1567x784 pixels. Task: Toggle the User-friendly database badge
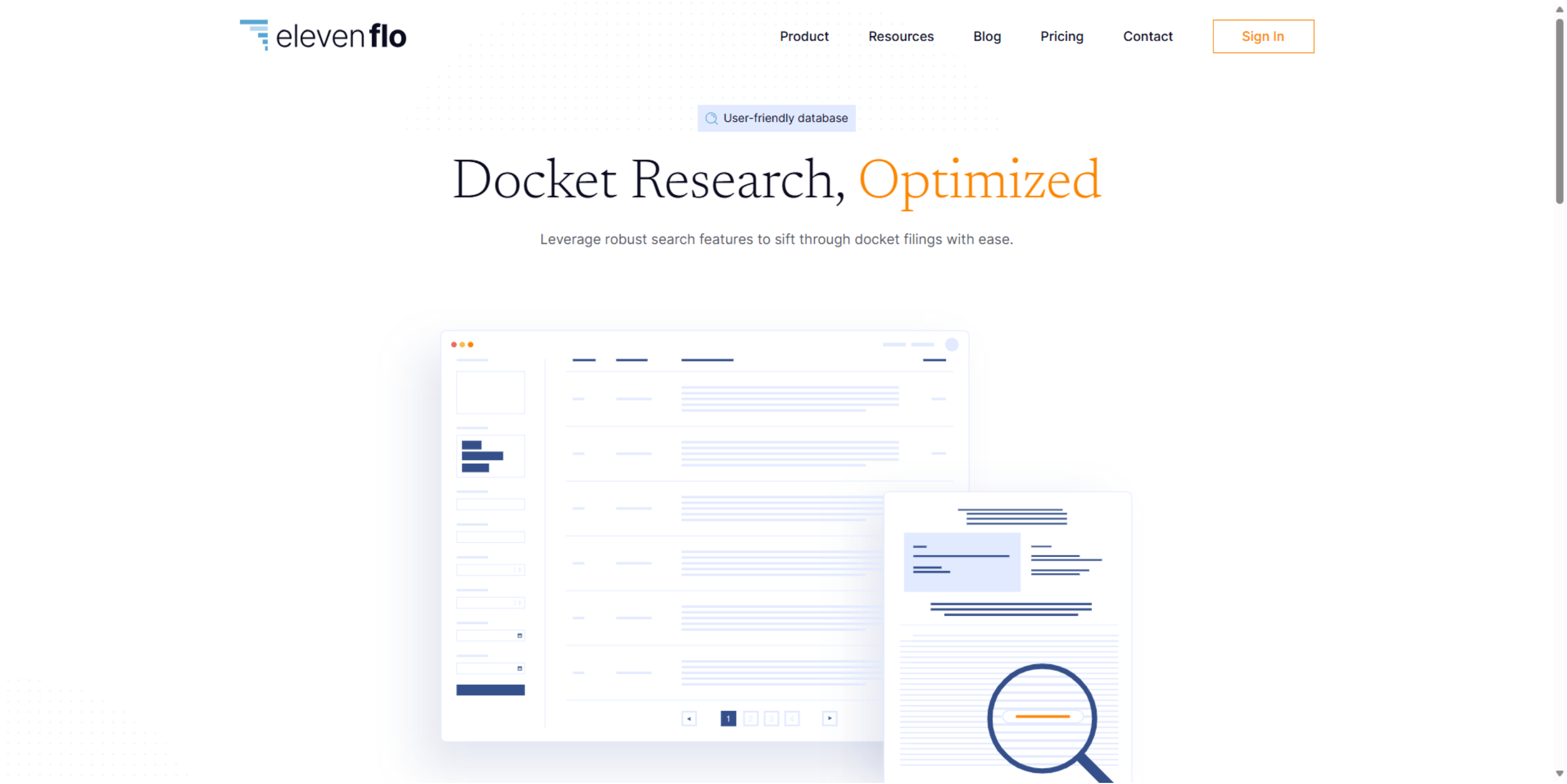(778, 118)
